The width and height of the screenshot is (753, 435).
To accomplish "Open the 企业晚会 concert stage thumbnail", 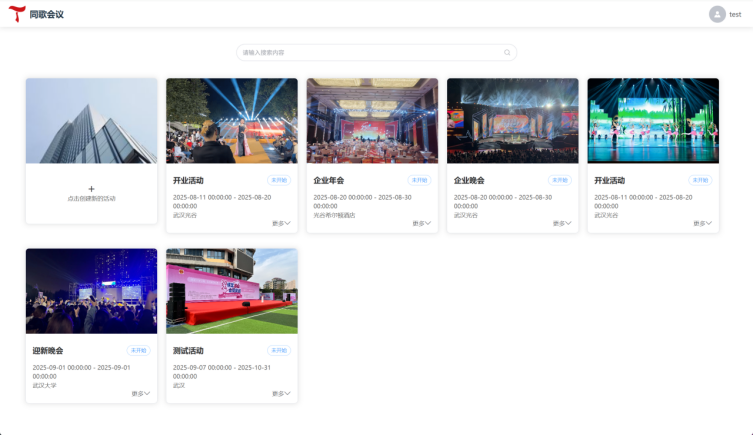I will (513, 121).
